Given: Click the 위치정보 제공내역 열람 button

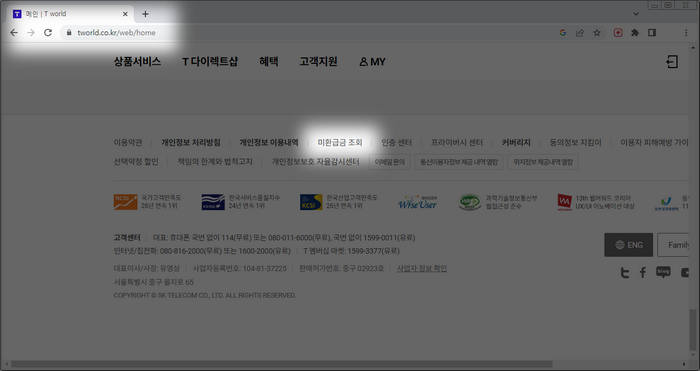Looking at the screenshot, I should click(543, 162).
